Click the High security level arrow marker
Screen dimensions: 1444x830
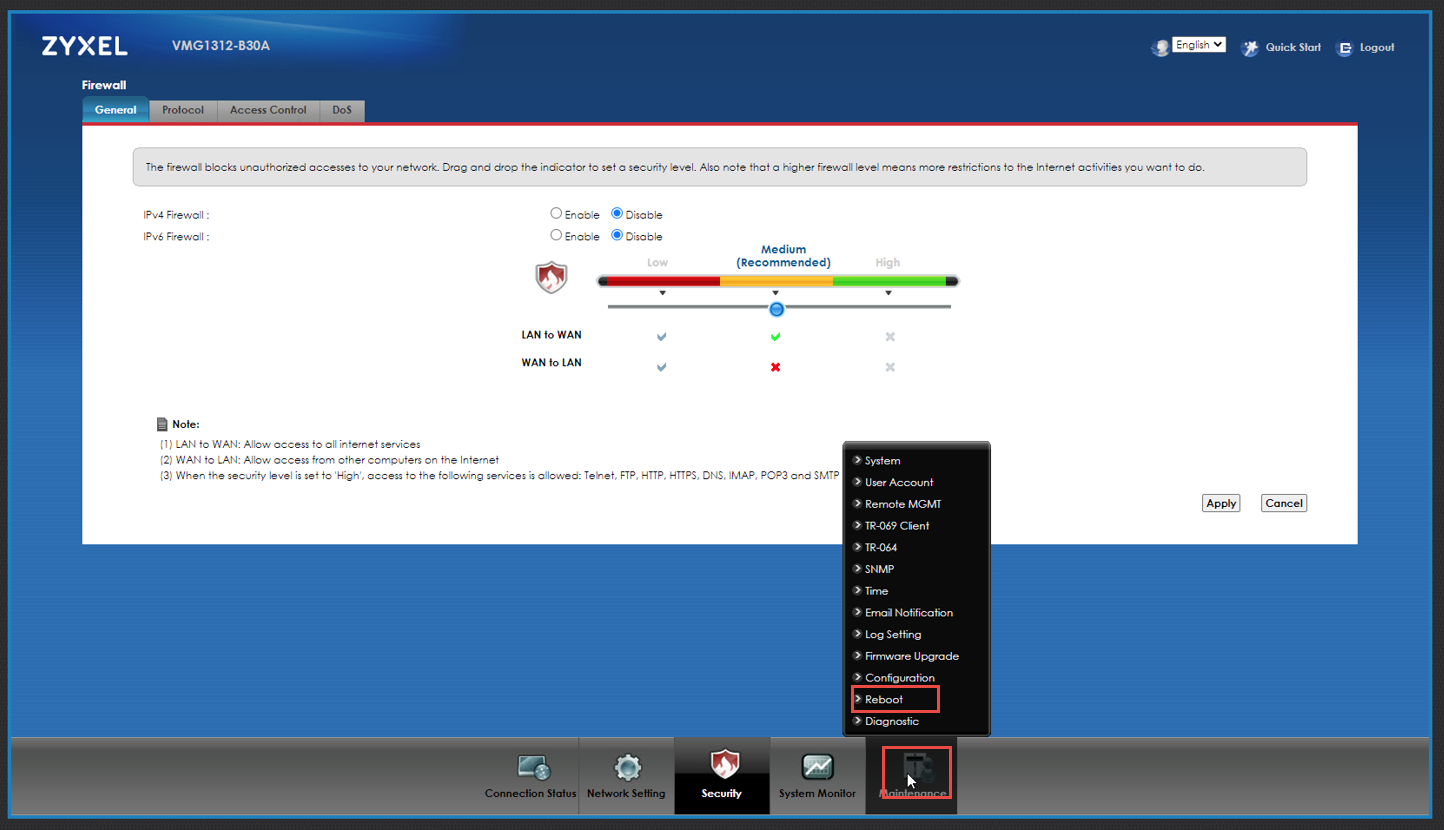(x=888, y=293)
